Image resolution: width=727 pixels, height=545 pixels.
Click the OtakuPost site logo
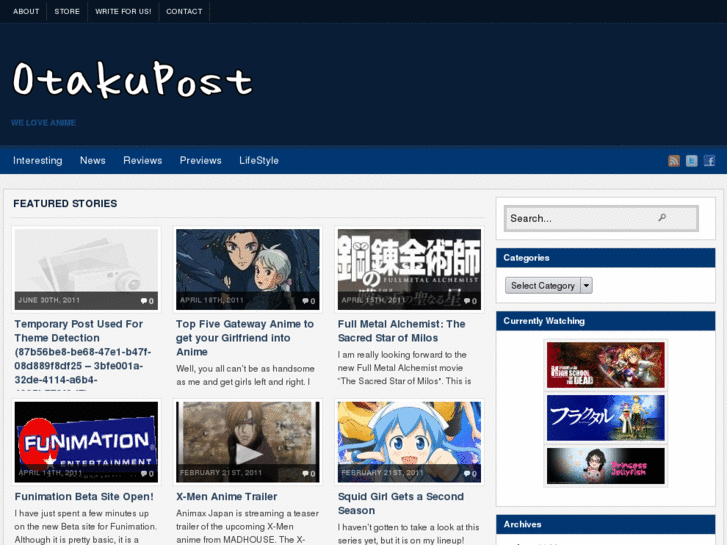point(133,80)
